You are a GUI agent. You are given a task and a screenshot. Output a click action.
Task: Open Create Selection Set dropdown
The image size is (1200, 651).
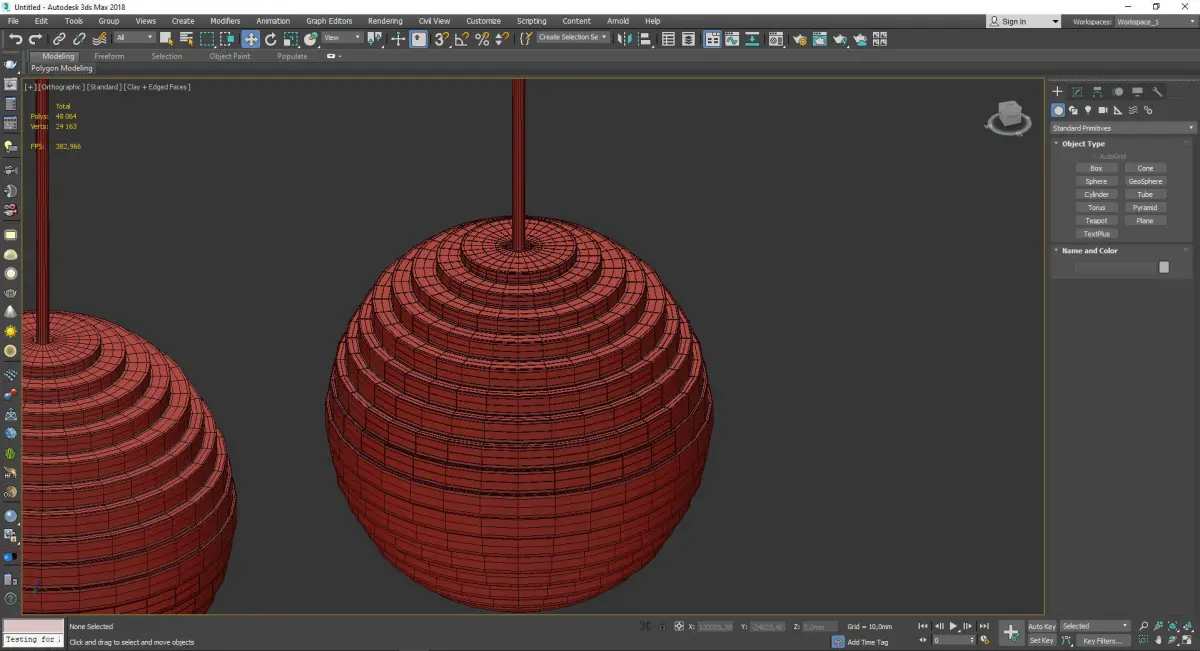click(x=573, y=38)
